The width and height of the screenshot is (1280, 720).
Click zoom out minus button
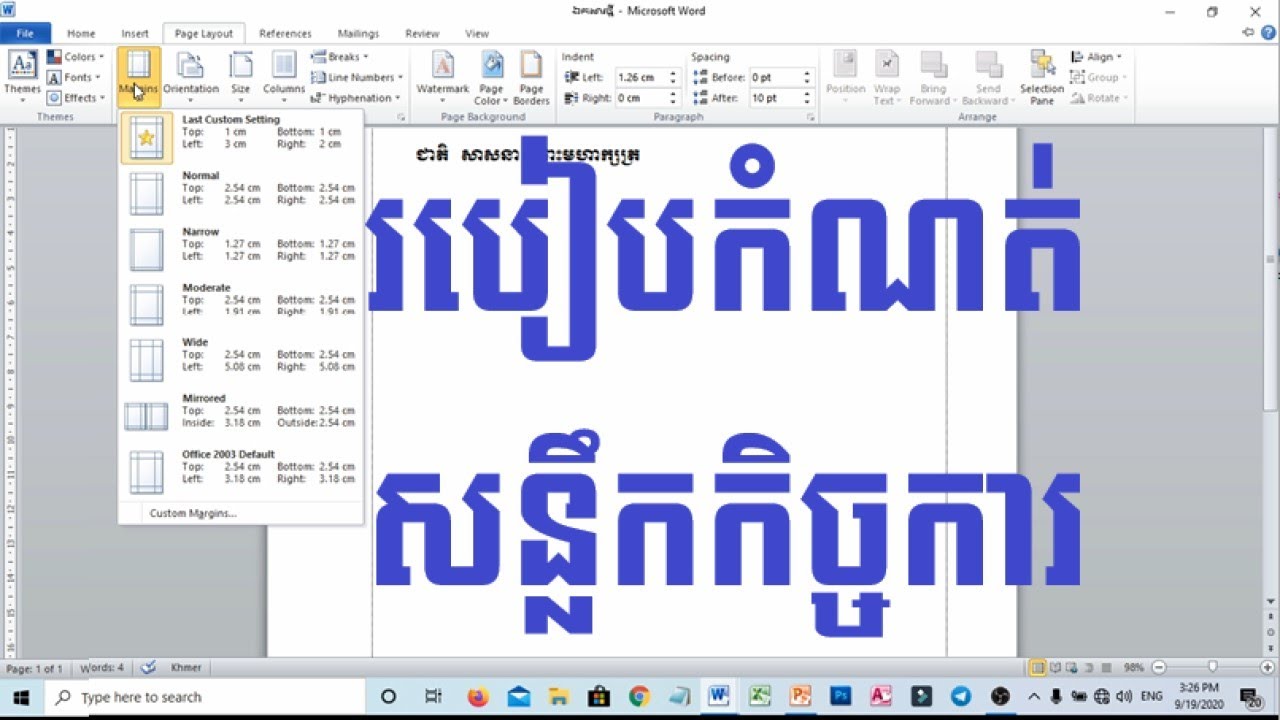click(x=1158, y=667)
